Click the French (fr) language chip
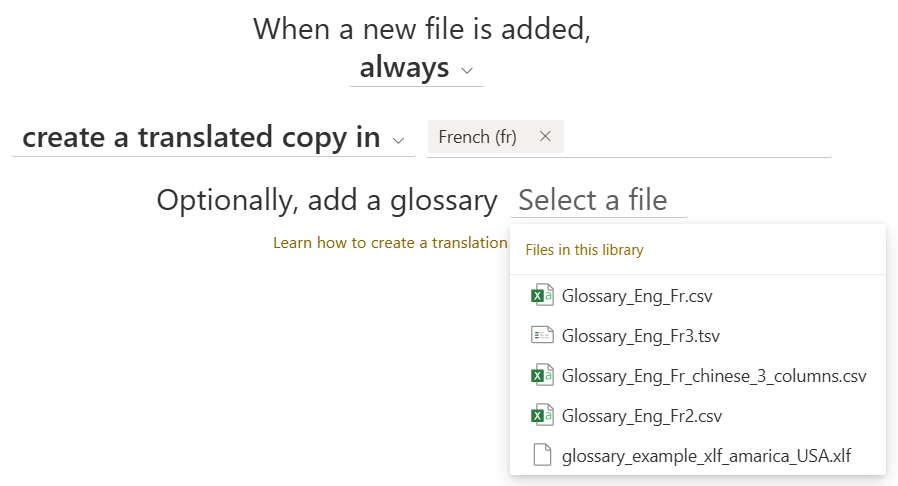The height and width of the screenshot is (486, 898). 477,137
